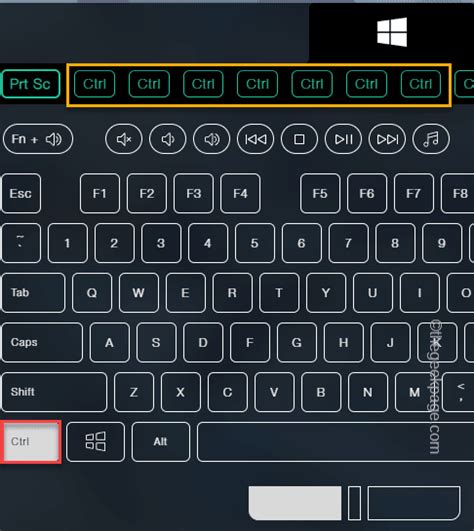
Task: Click the Y key
Action: coord(326,293)
